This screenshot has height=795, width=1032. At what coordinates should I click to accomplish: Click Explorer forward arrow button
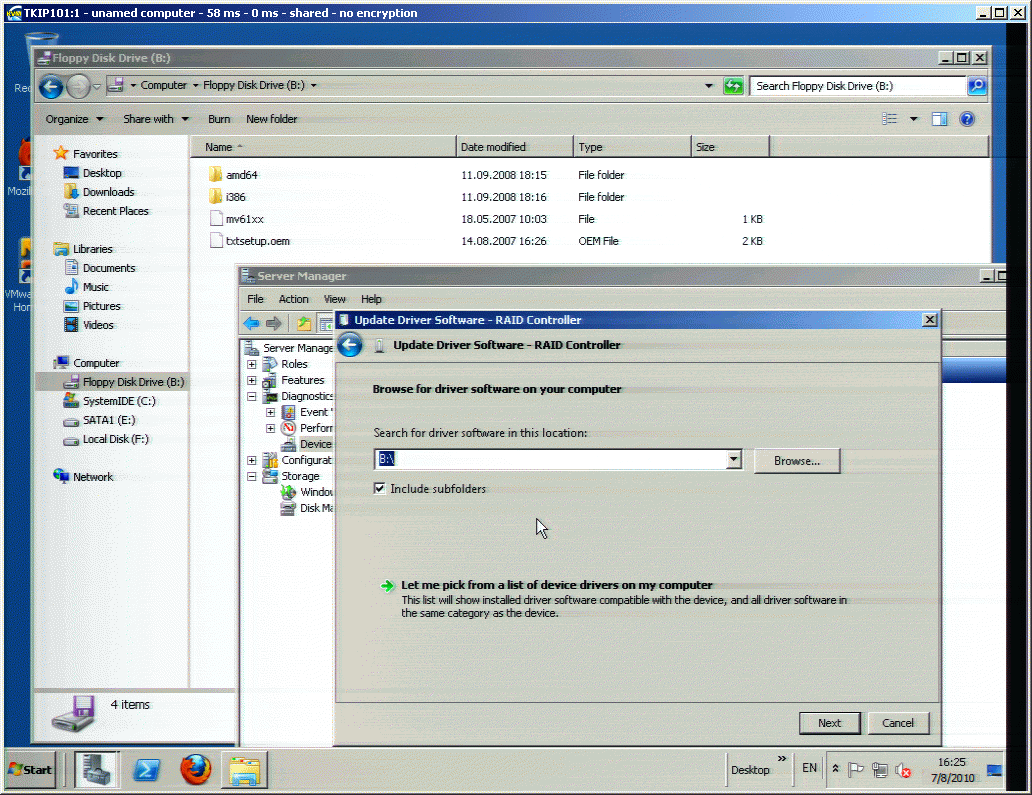(x=78, y=86)
